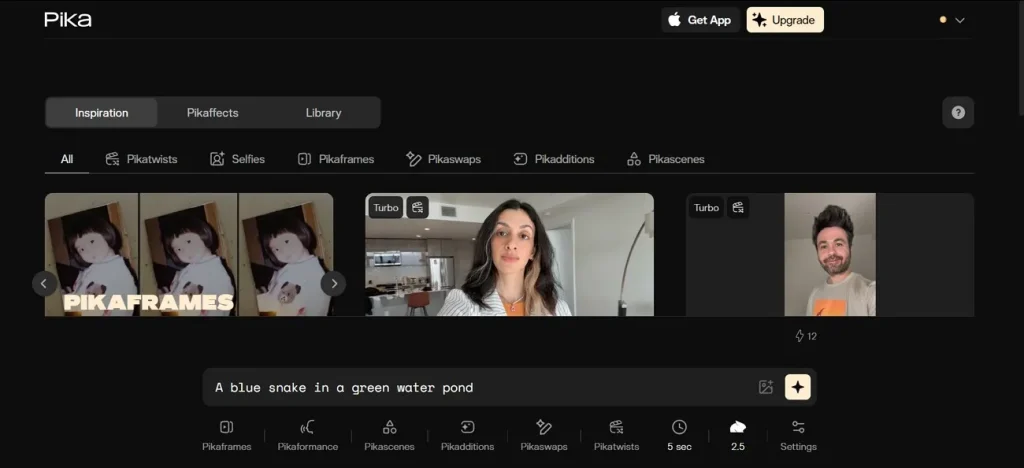
Task: Click the Get App button
Action: [x=700, y=20]
